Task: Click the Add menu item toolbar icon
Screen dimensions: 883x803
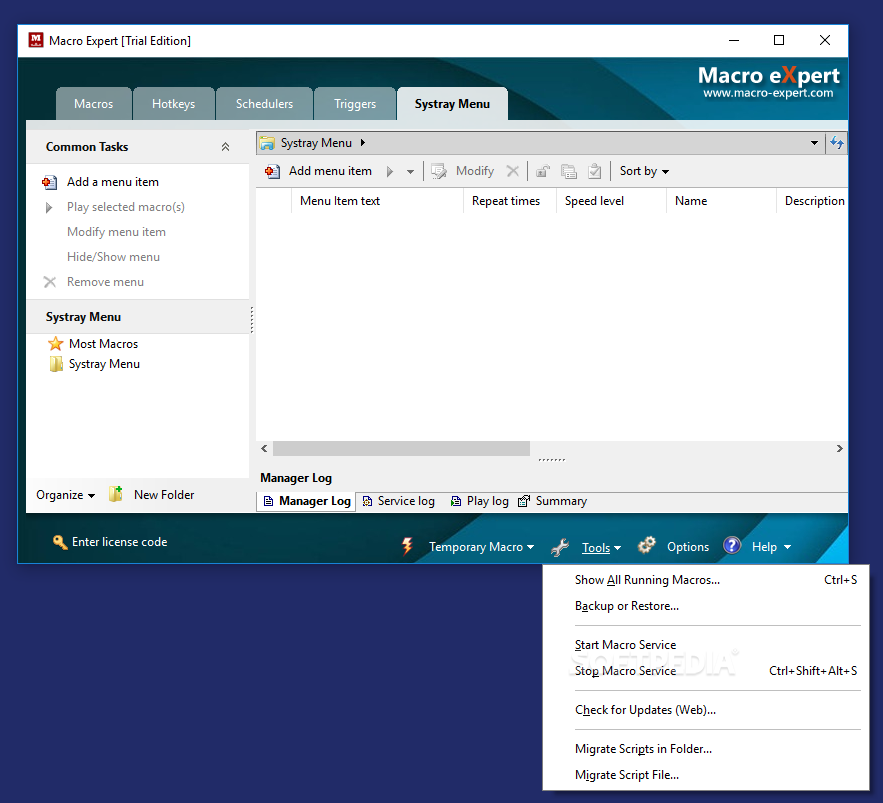Action: coord(273,171)
